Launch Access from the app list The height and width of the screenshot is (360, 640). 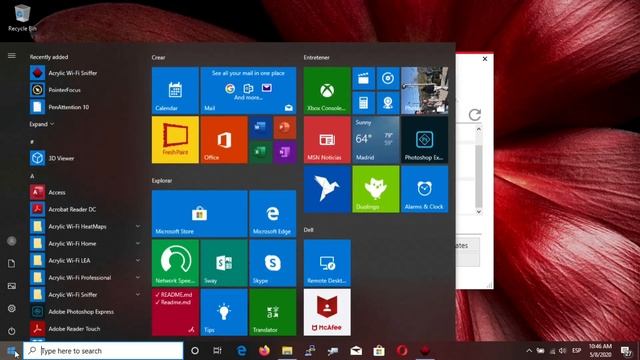tap(85, 192)
